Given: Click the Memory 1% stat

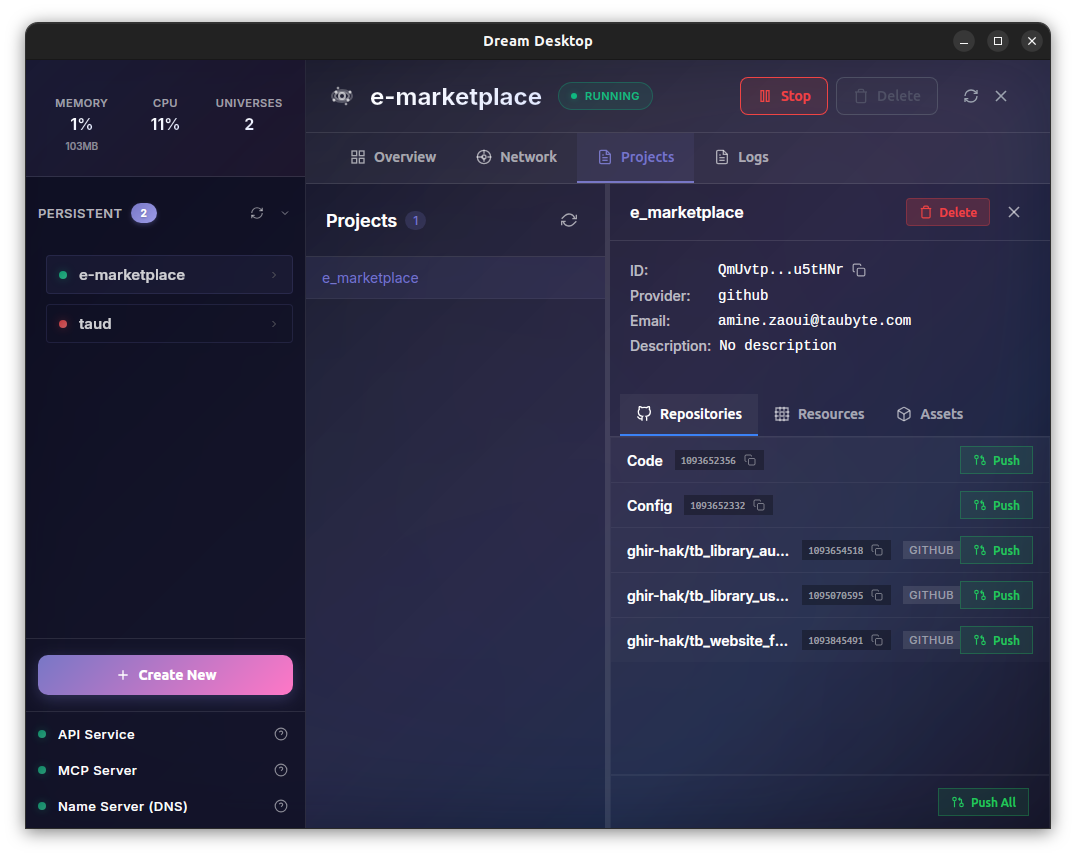Looking at the screenshot, I should coord(81,124).
